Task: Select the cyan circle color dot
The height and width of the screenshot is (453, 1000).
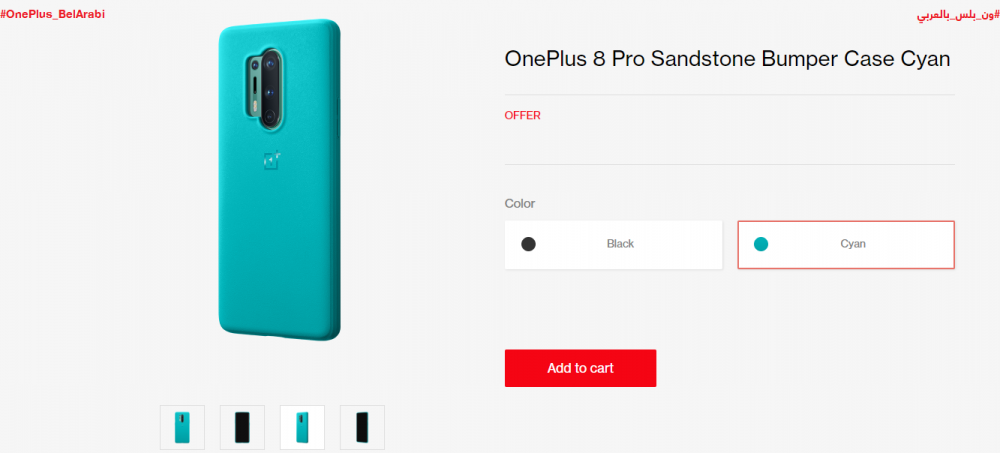Action: coord(761,244)
